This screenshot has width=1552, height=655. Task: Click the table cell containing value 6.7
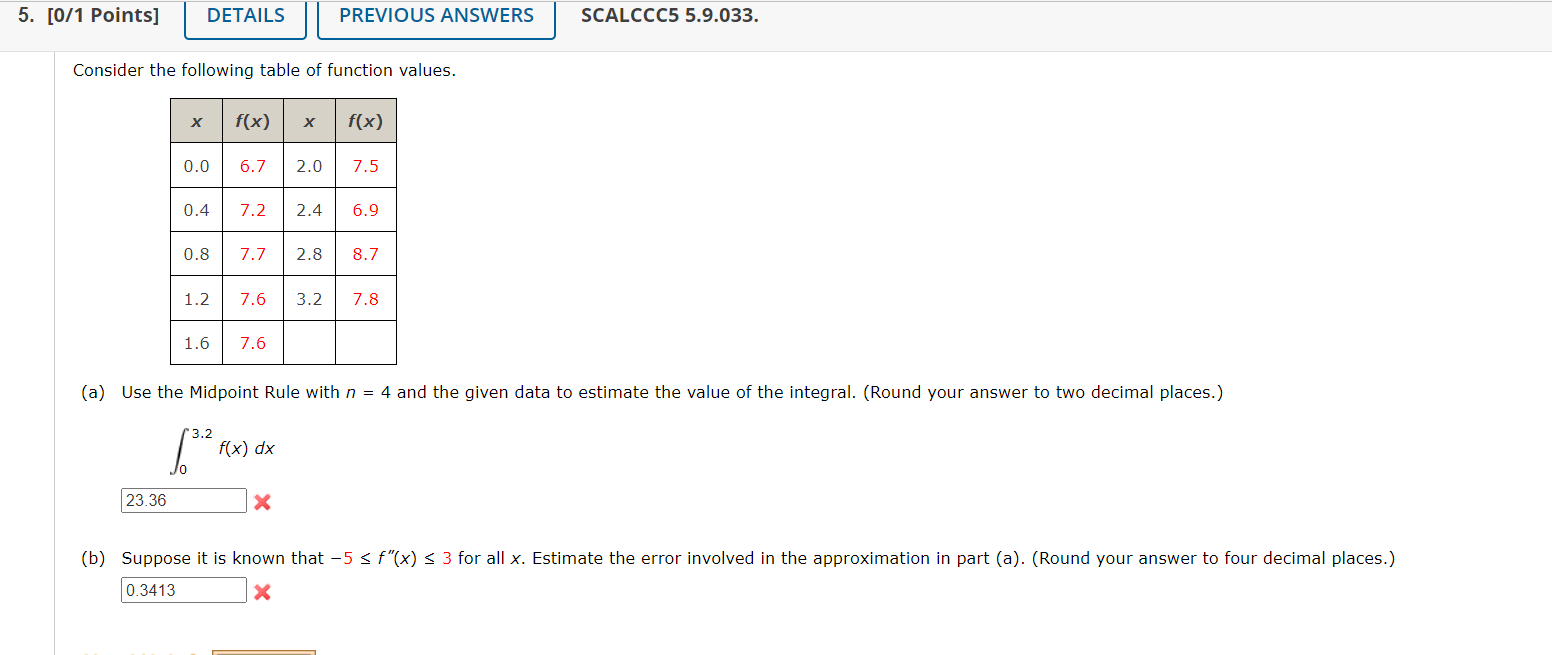click(x=252, y=165)
